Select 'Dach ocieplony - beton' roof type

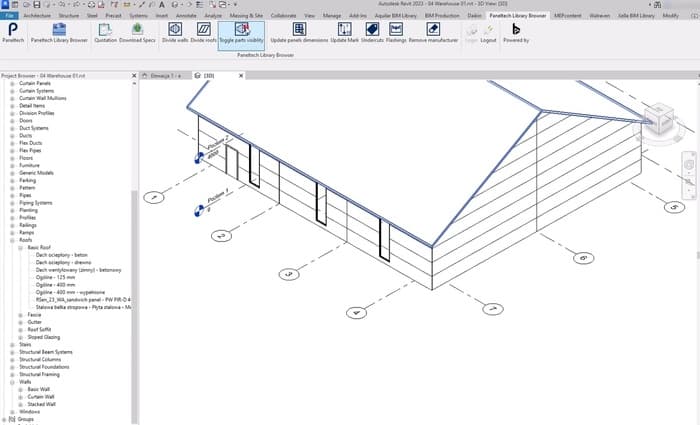pos(62,255)
